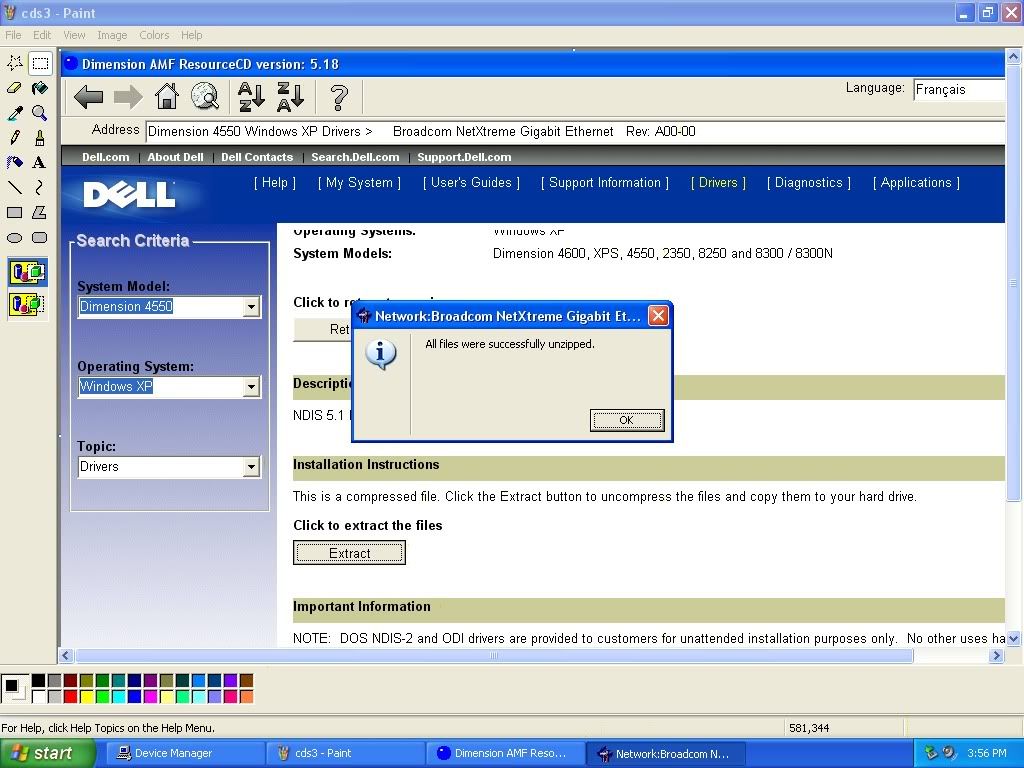Choose the Curve tool
The height and width of the screenshot is (768, 1024).
(x=40, y=187)
